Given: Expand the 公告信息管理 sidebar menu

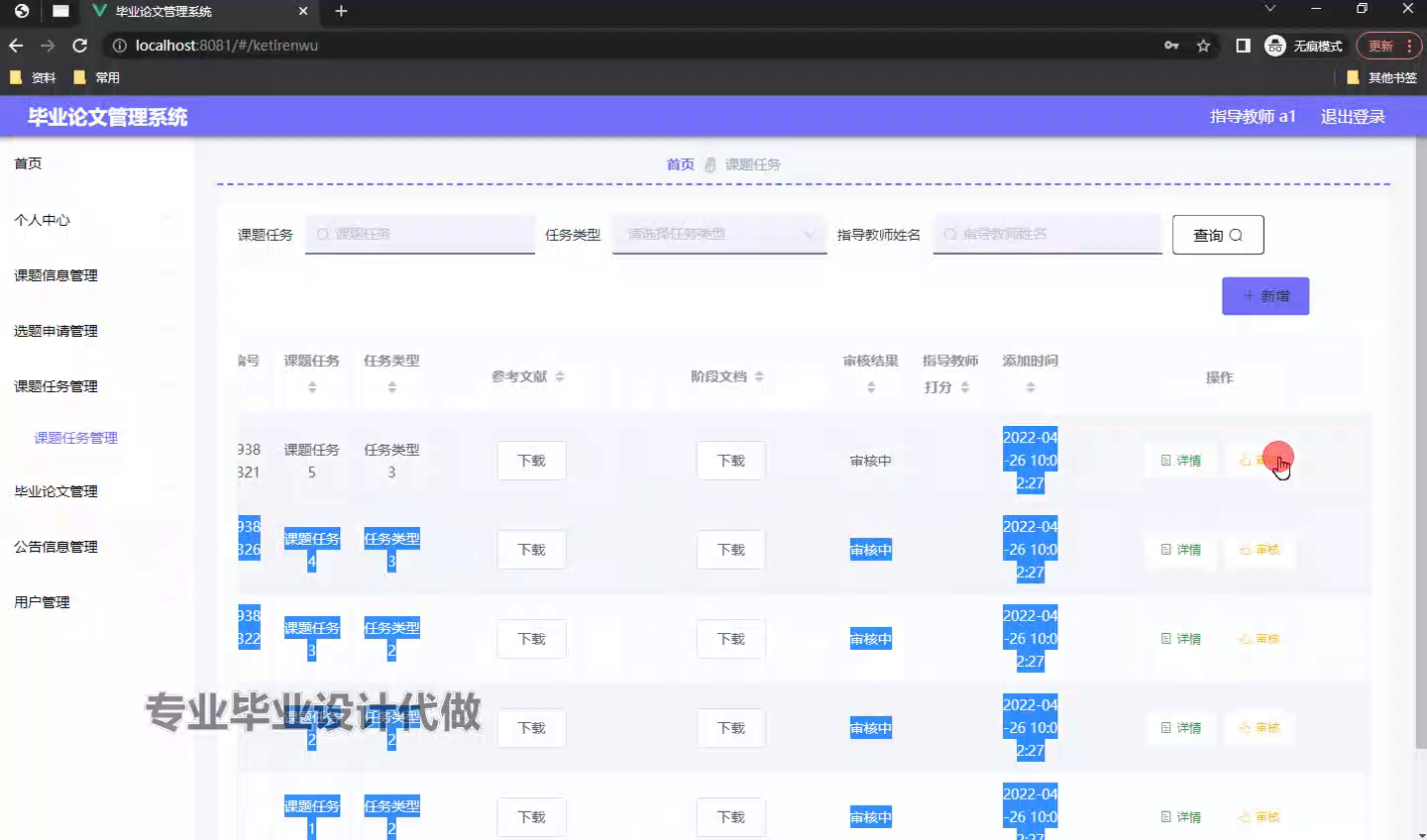Looking at the screenshot, I should pos(96,547).
